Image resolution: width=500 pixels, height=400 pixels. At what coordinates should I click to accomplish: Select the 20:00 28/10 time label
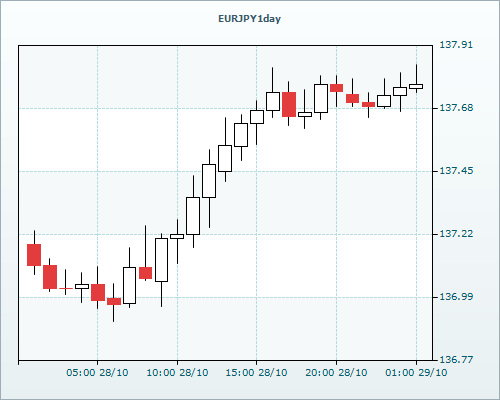tap(336, 373)
